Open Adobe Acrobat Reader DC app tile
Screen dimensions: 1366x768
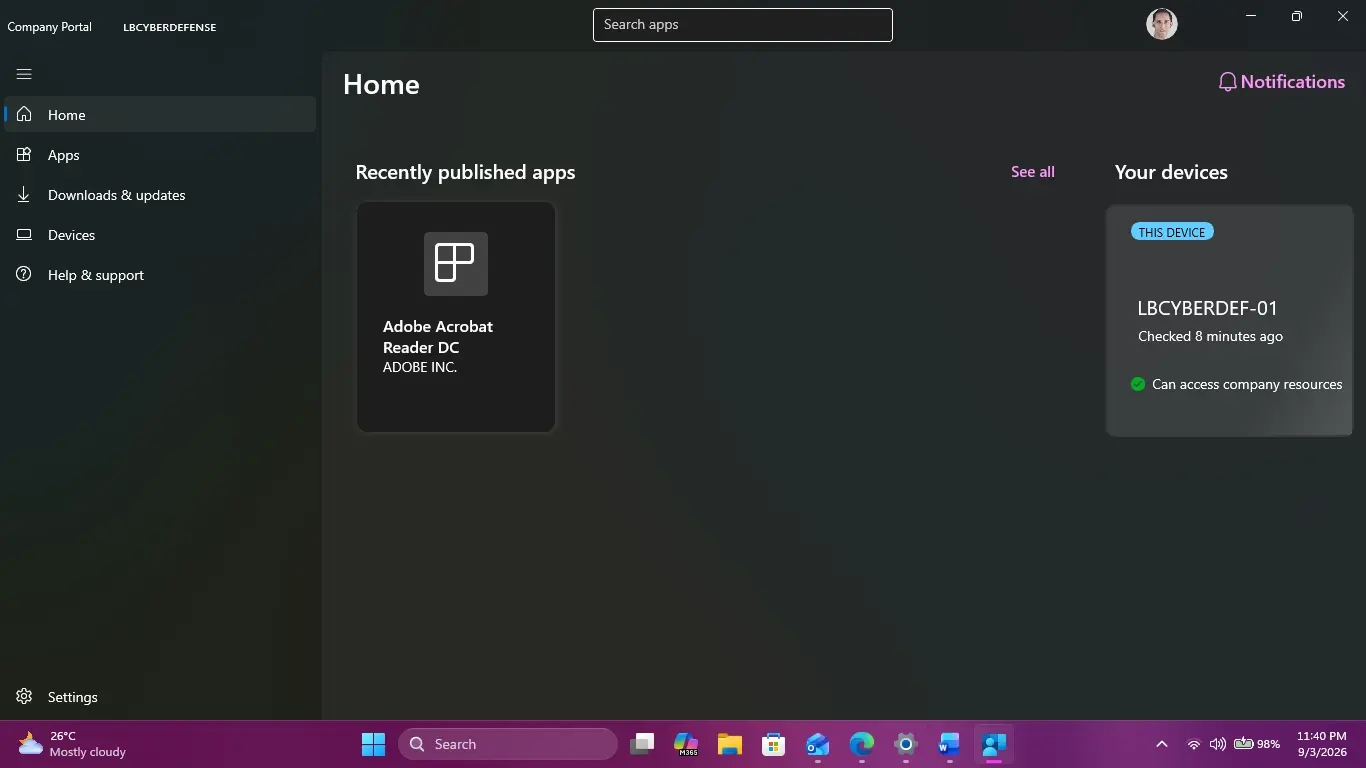click(x=456, y=317)
